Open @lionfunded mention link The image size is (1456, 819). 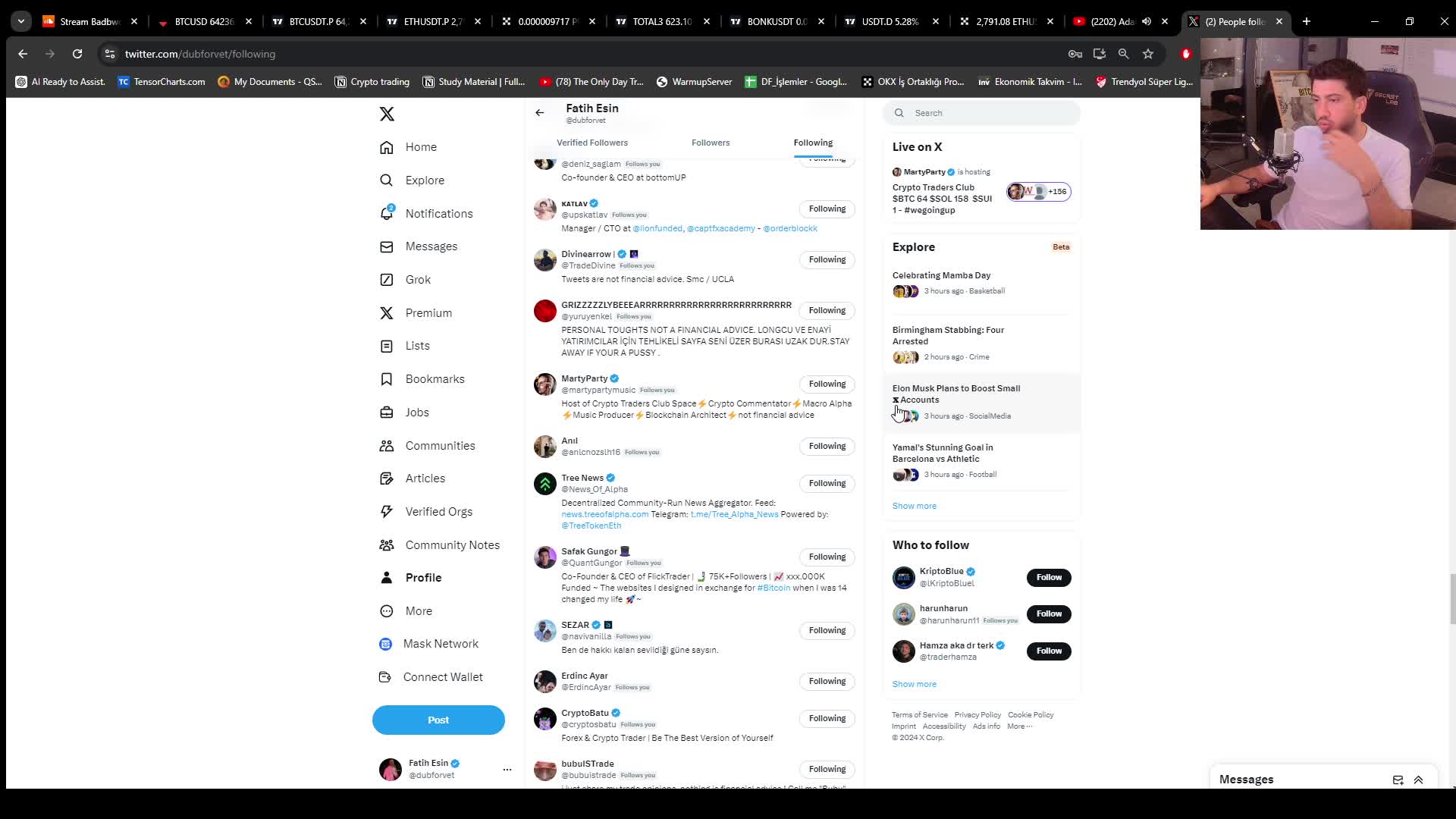657,228
